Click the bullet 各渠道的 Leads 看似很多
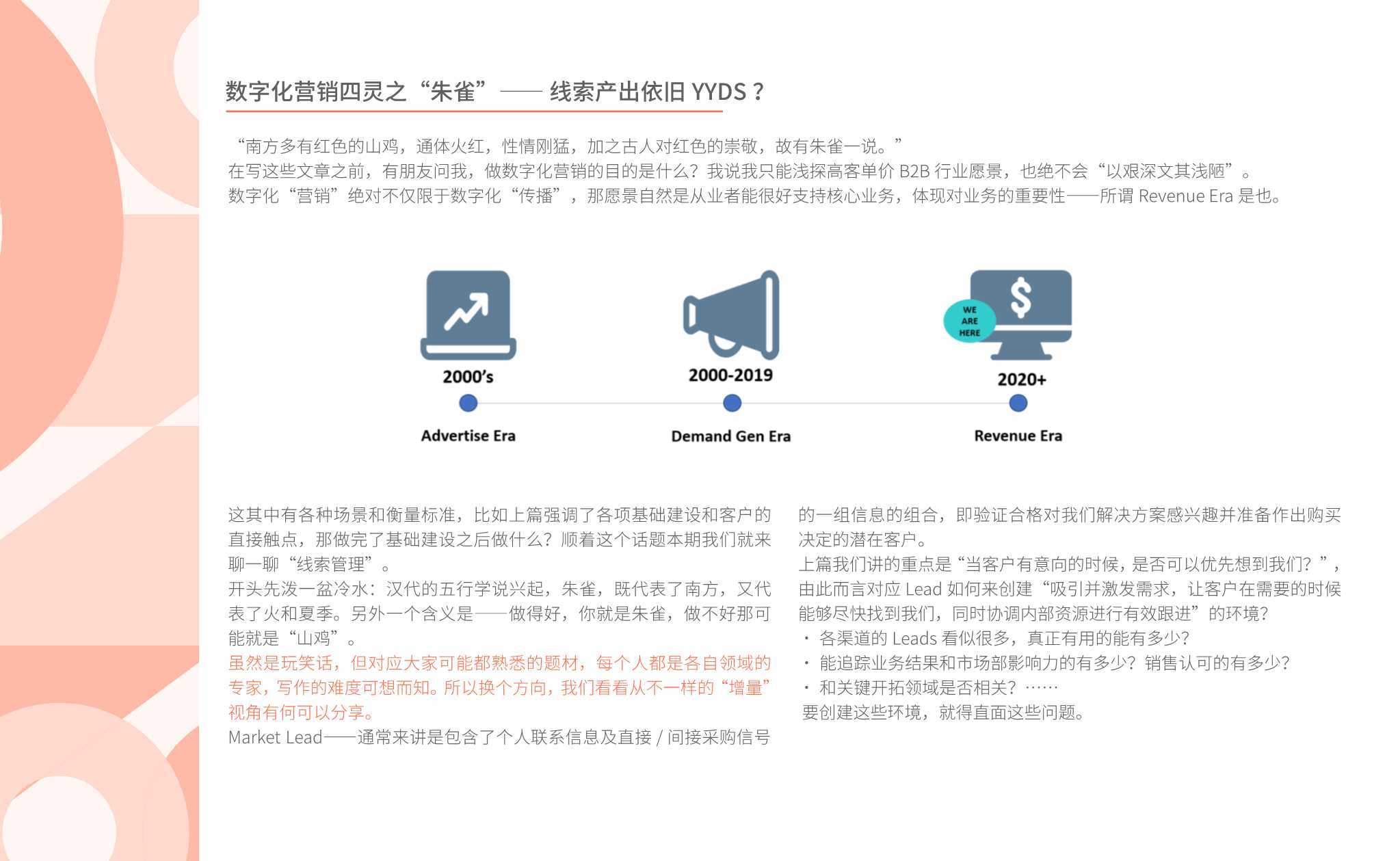 (x=996, y=638)
